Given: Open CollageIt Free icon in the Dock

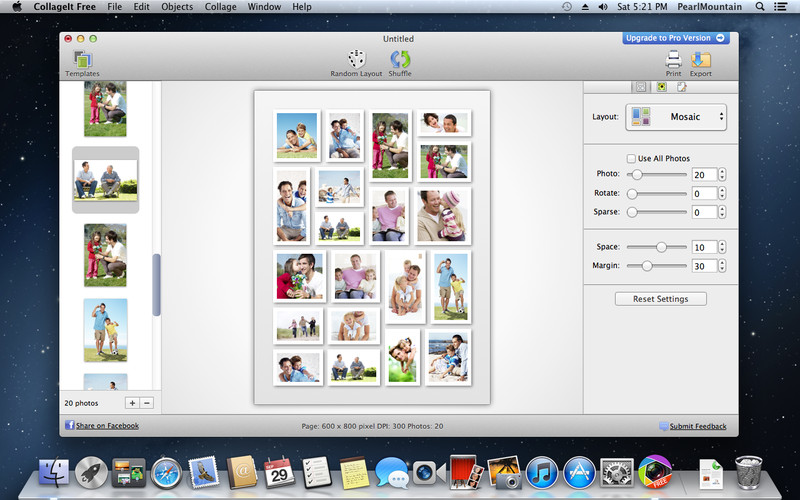Looking at the screenshot, I should (655, 471).
